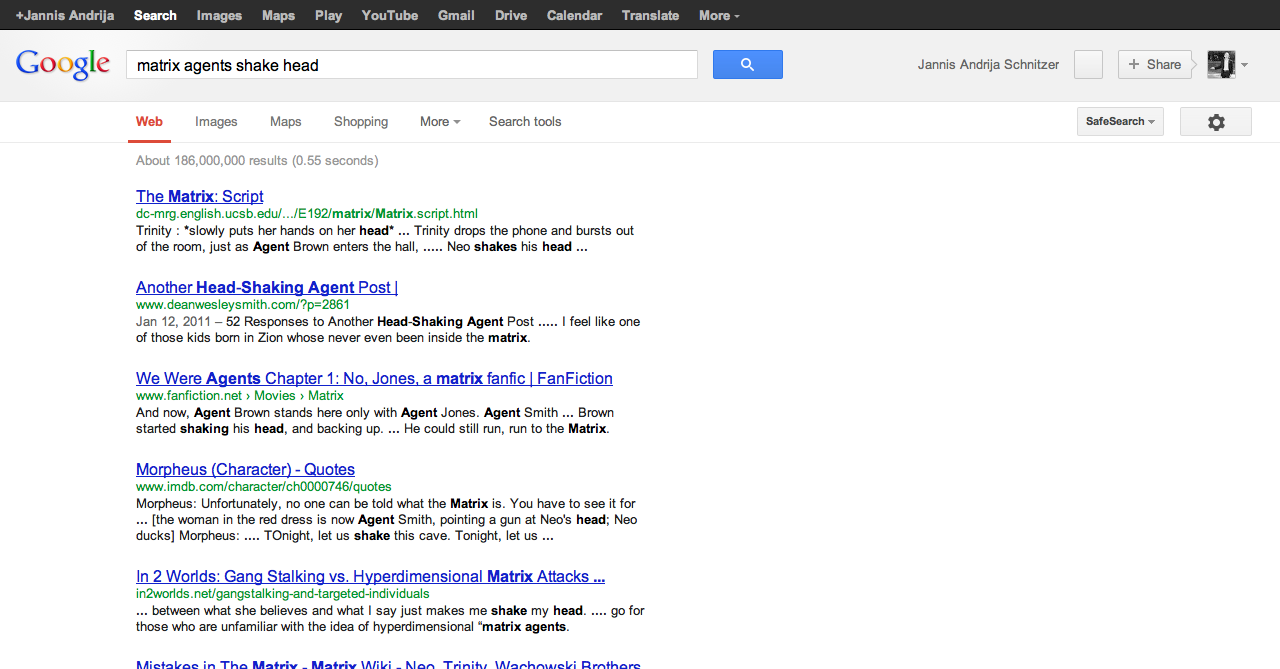Open Gmail in the top bar
This screenshot has height=669, width=1280.
[x=456, y=15]
